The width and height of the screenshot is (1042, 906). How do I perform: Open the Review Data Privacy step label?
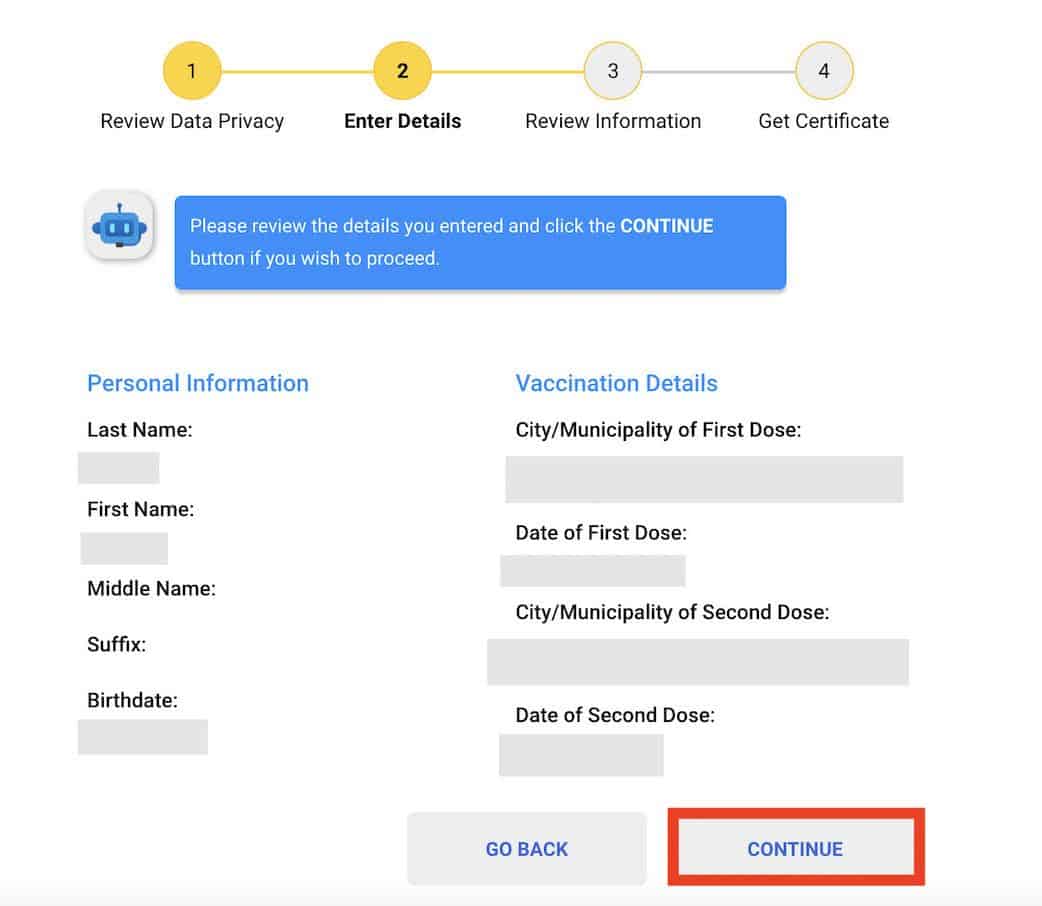click(x=192, y=121)
